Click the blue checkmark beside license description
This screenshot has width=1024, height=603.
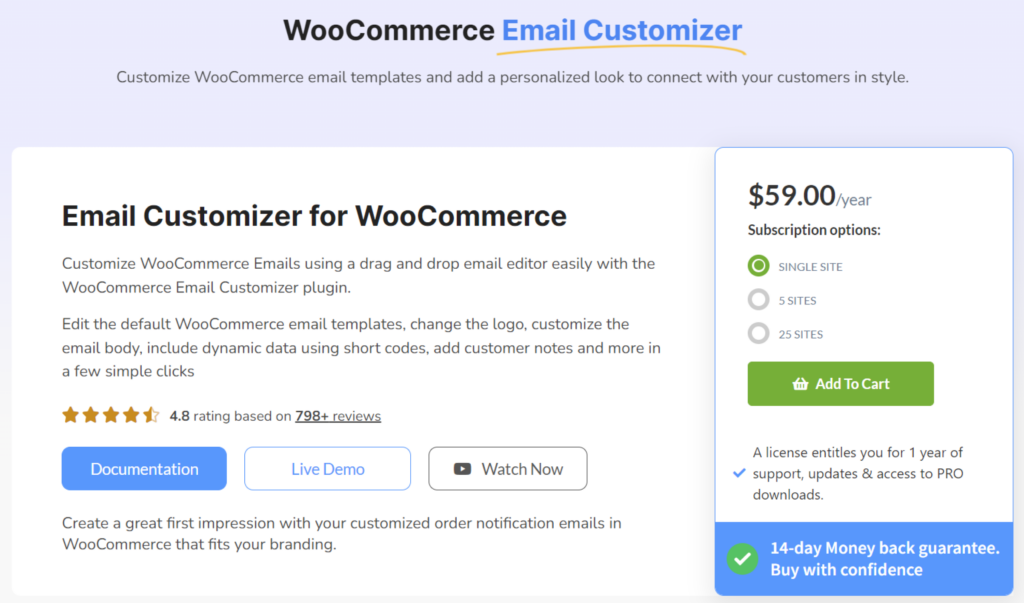[738, 475]
